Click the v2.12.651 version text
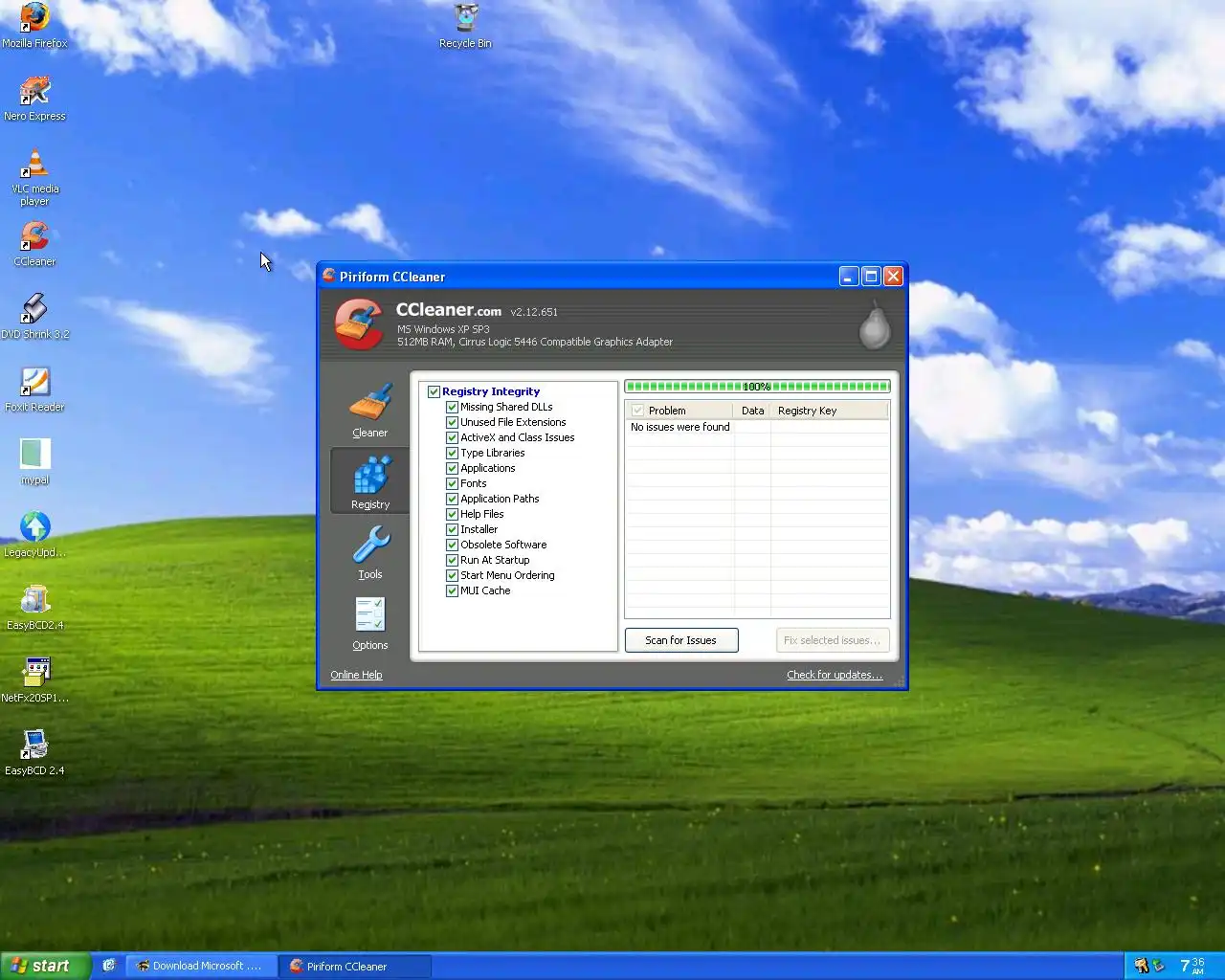This screenshot has height=980, width=1225. tap(534, 312)
